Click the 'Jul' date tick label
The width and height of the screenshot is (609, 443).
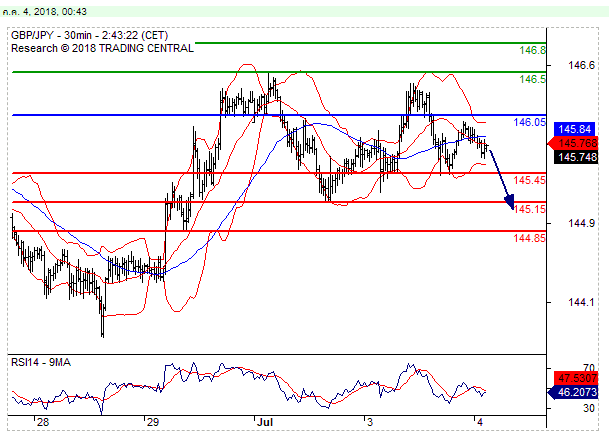265,422
